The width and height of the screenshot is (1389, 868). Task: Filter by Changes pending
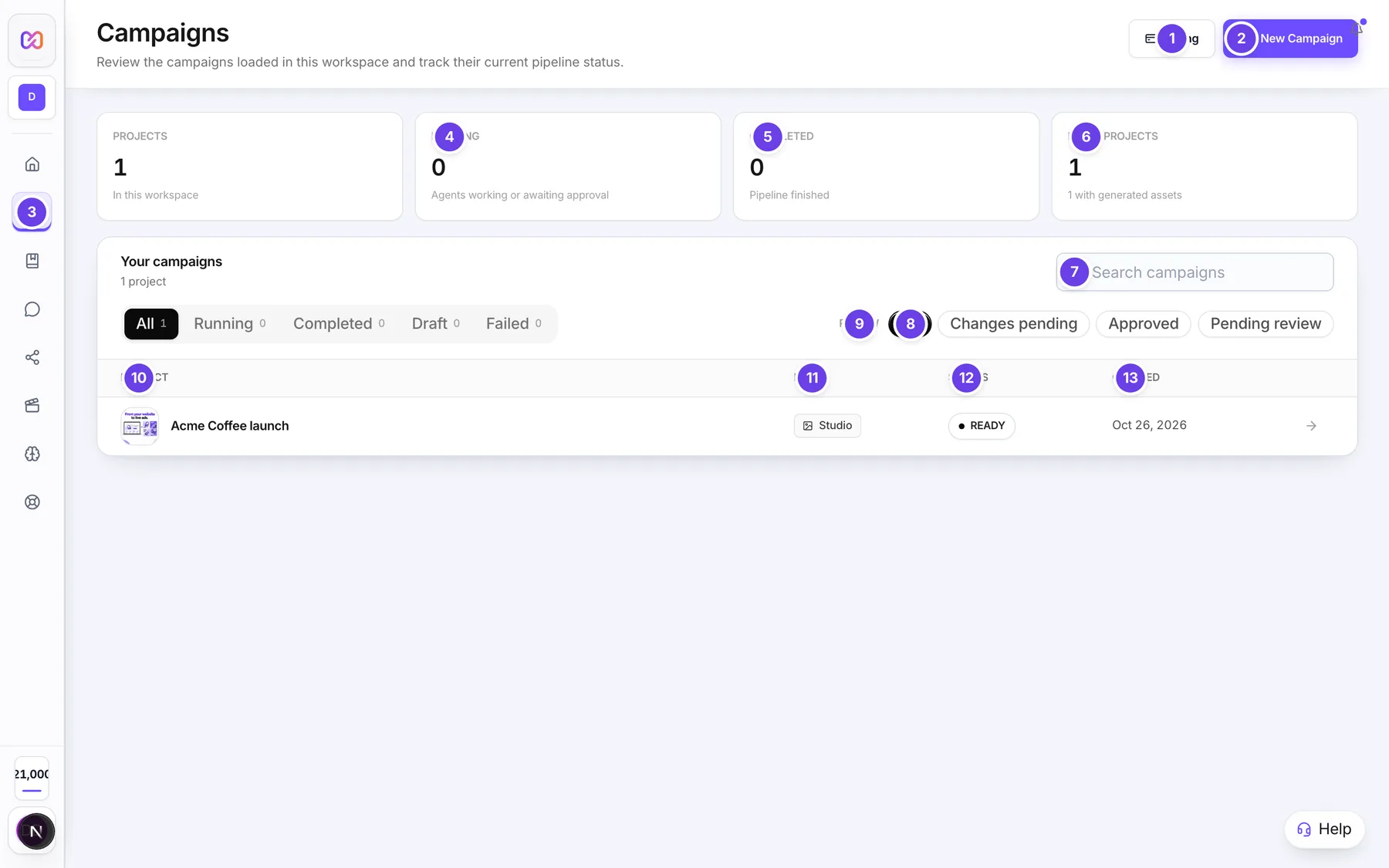[x=1013, y=324]
